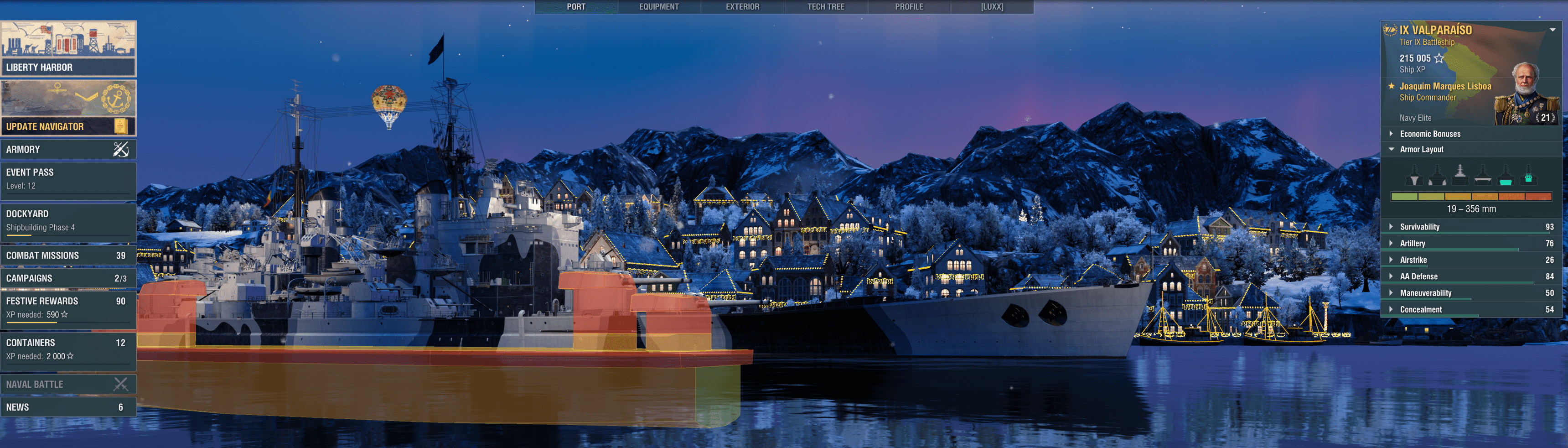Click the commander level 21 badge

click(x=1546, y=118)
